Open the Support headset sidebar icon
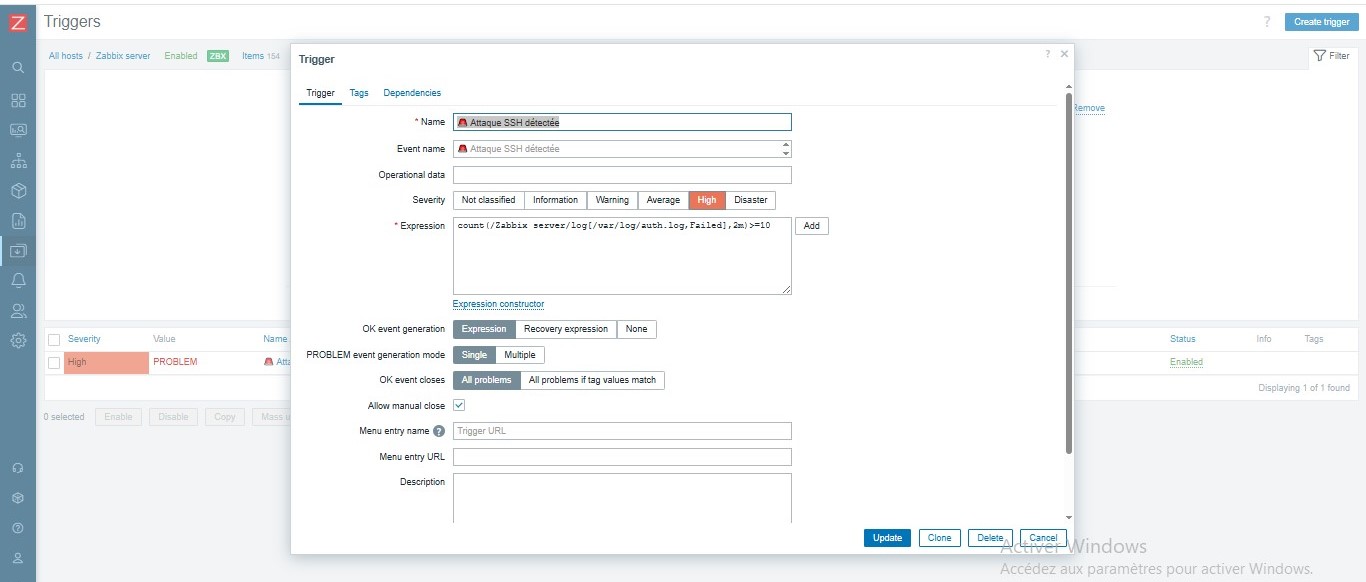 [18, 468]
